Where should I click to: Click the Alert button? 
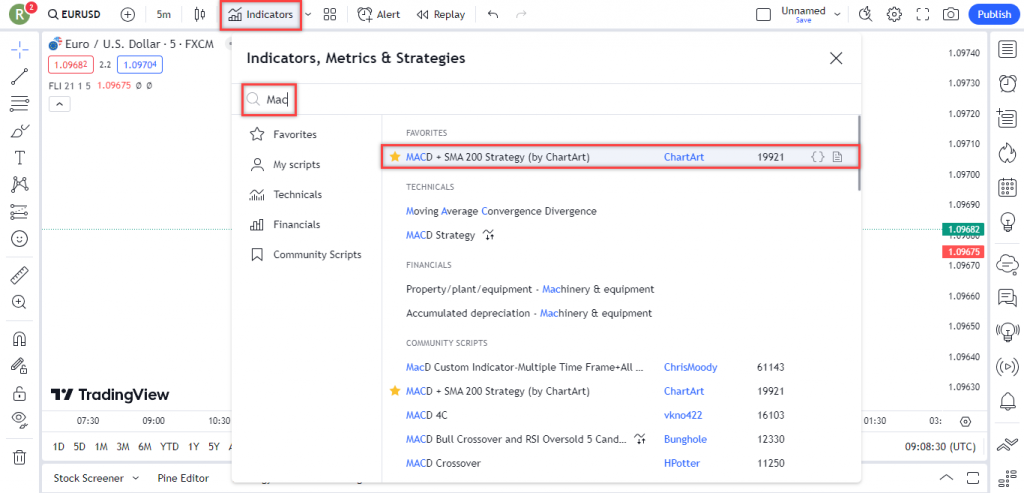(x=379, y=14)
